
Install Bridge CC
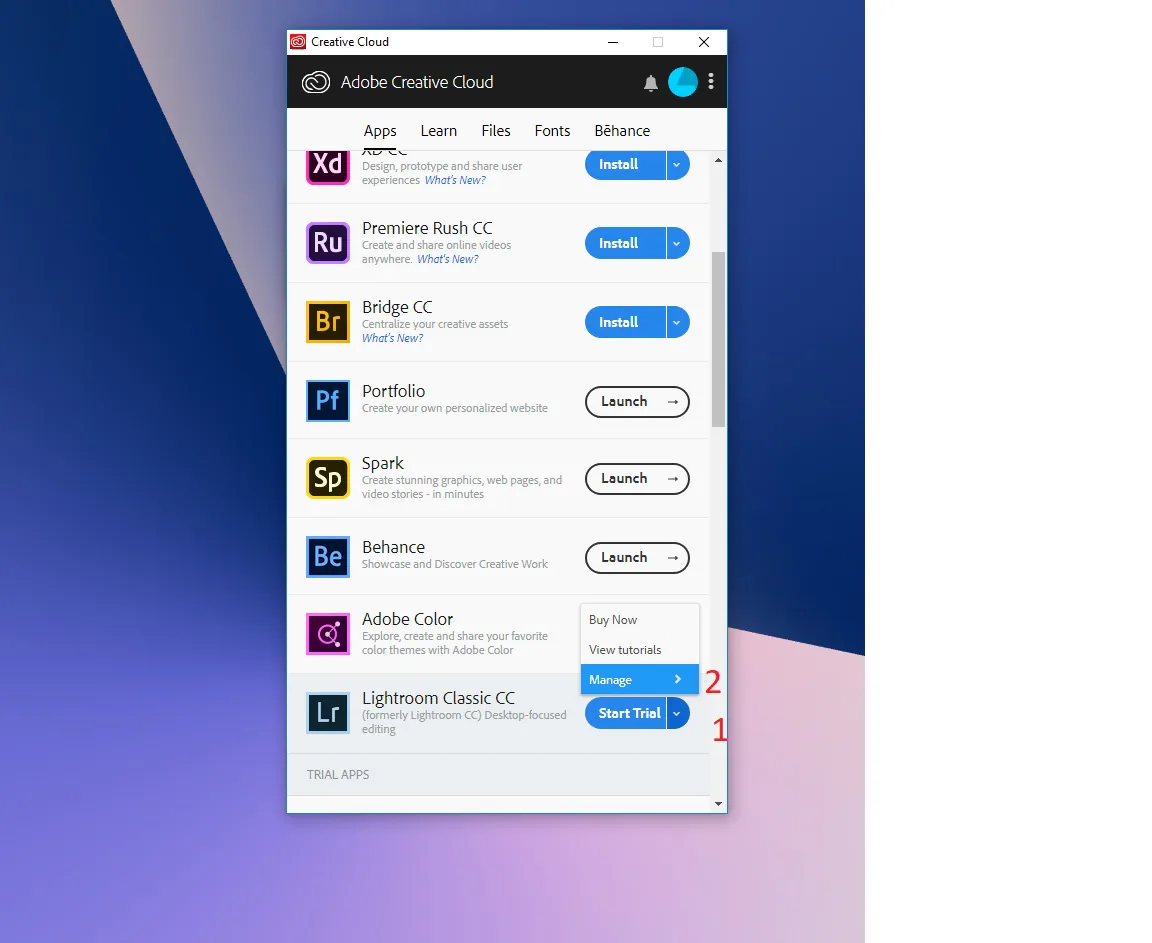(625, 322)
